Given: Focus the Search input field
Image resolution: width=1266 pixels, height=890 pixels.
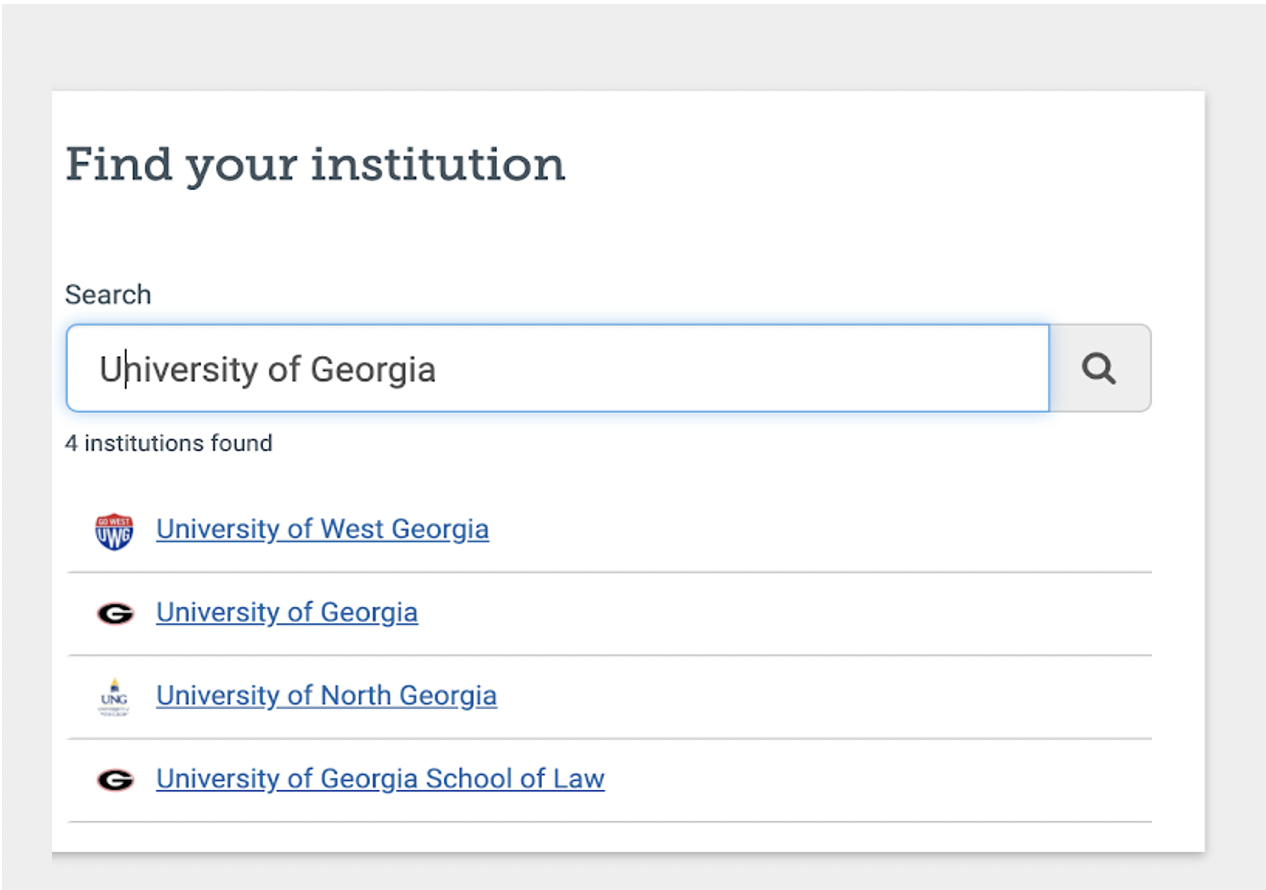Looking at the screenshot, I should pyautogui.click(x=557, y=368).
